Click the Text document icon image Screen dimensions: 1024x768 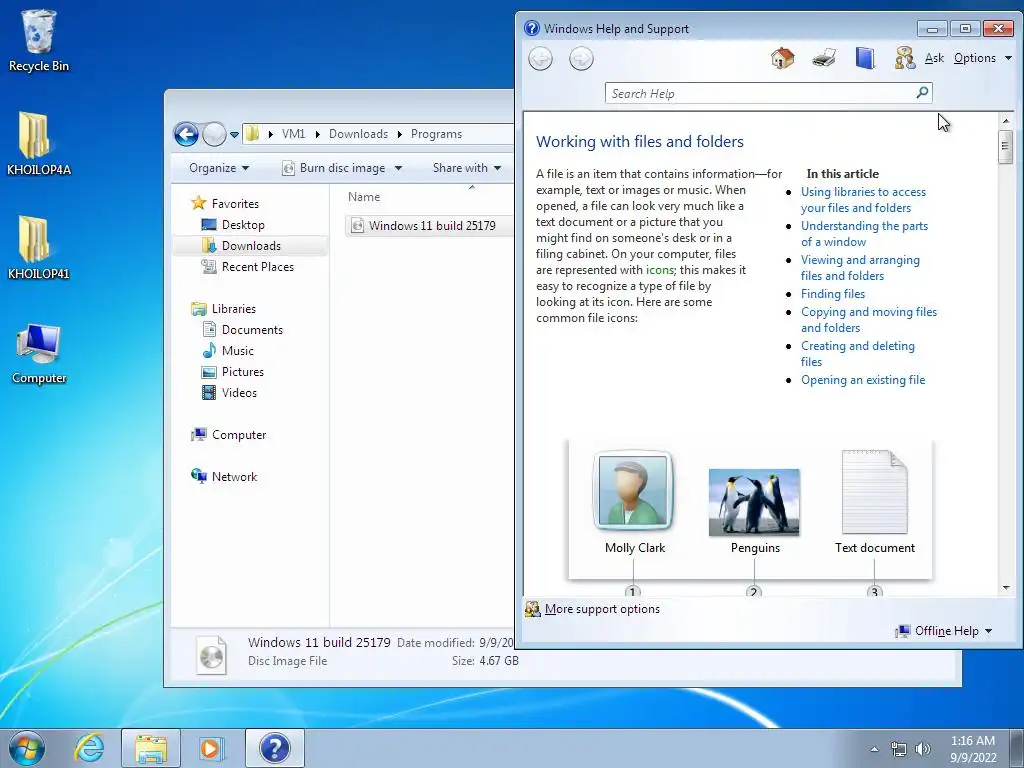[874, 492]
